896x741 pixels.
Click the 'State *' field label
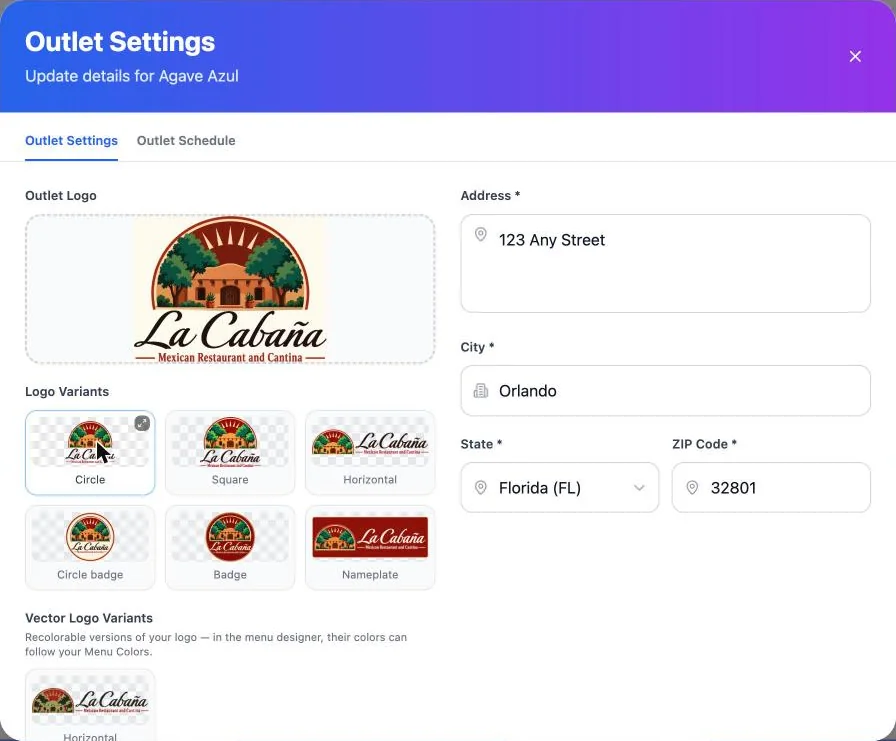[481, 444]
